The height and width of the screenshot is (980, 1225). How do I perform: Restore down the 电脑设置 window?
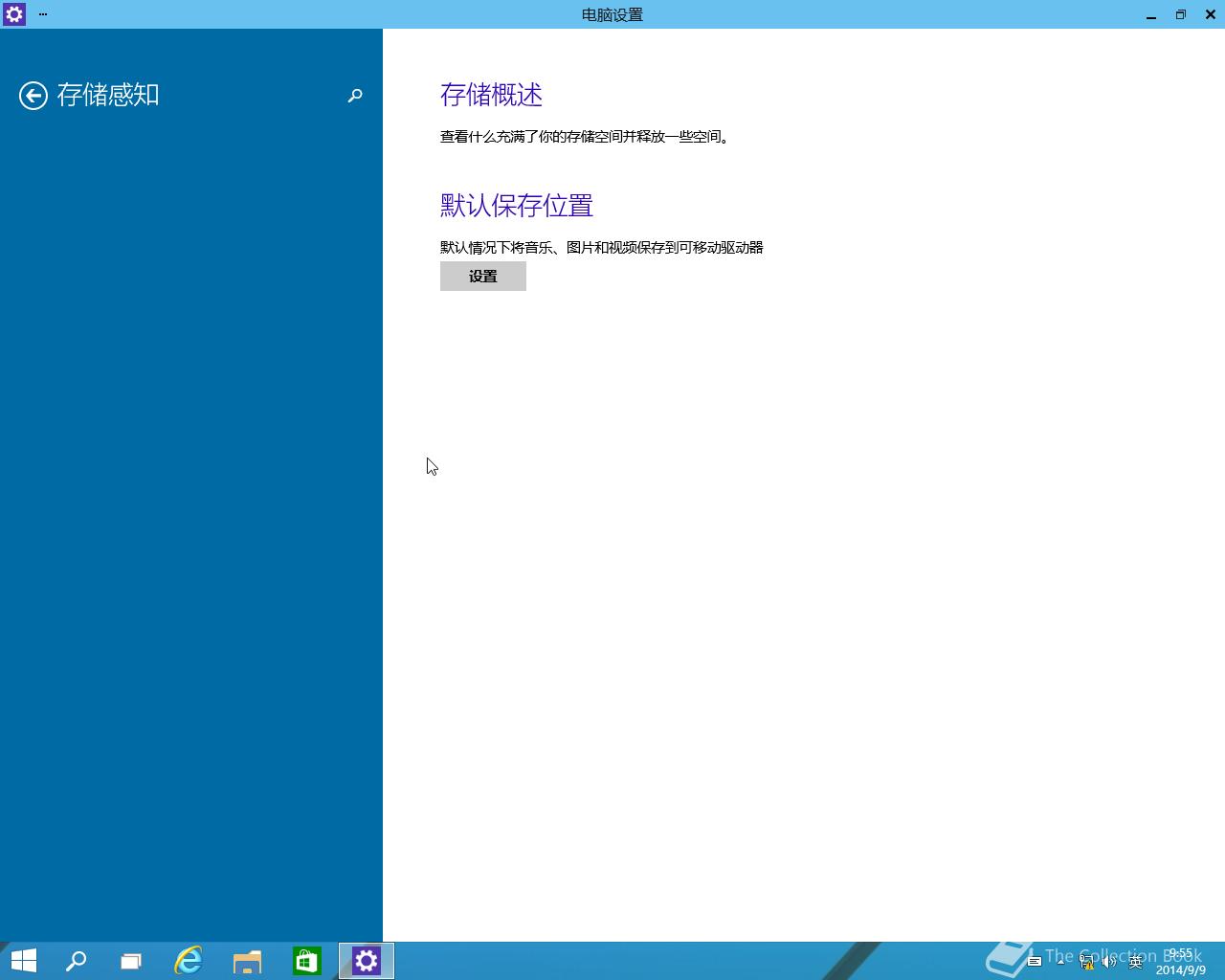coord(1181,14)
